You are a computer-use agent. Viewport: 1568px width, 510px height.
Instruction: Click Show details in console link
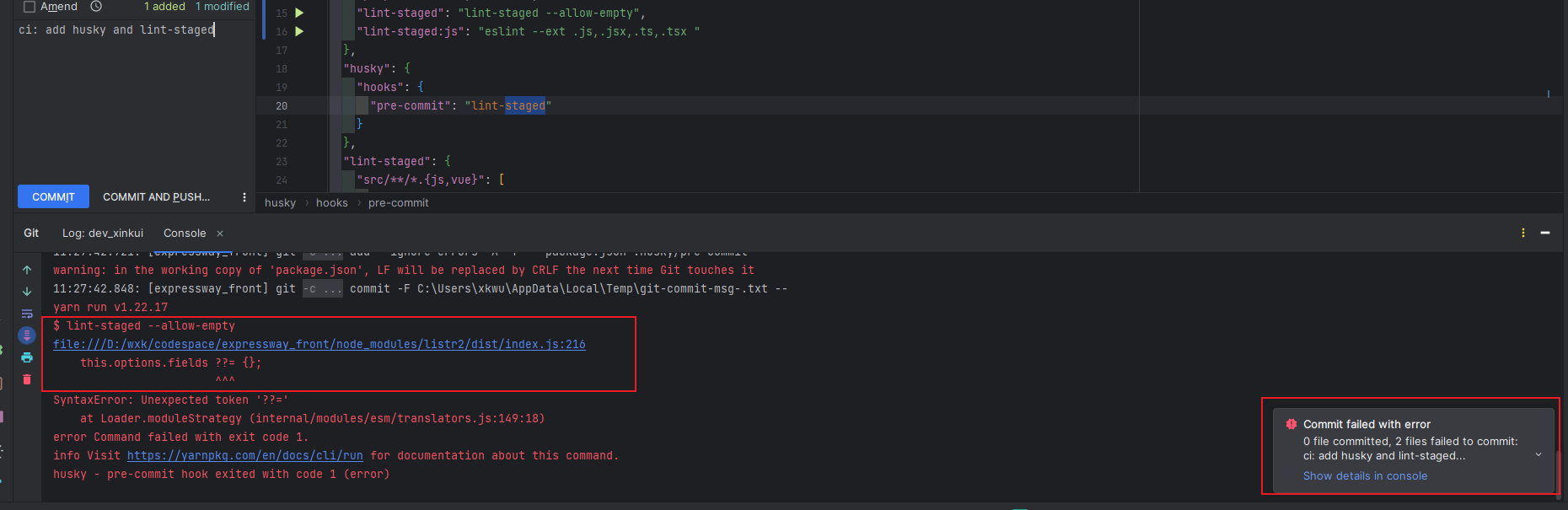tap(1365, 476)
